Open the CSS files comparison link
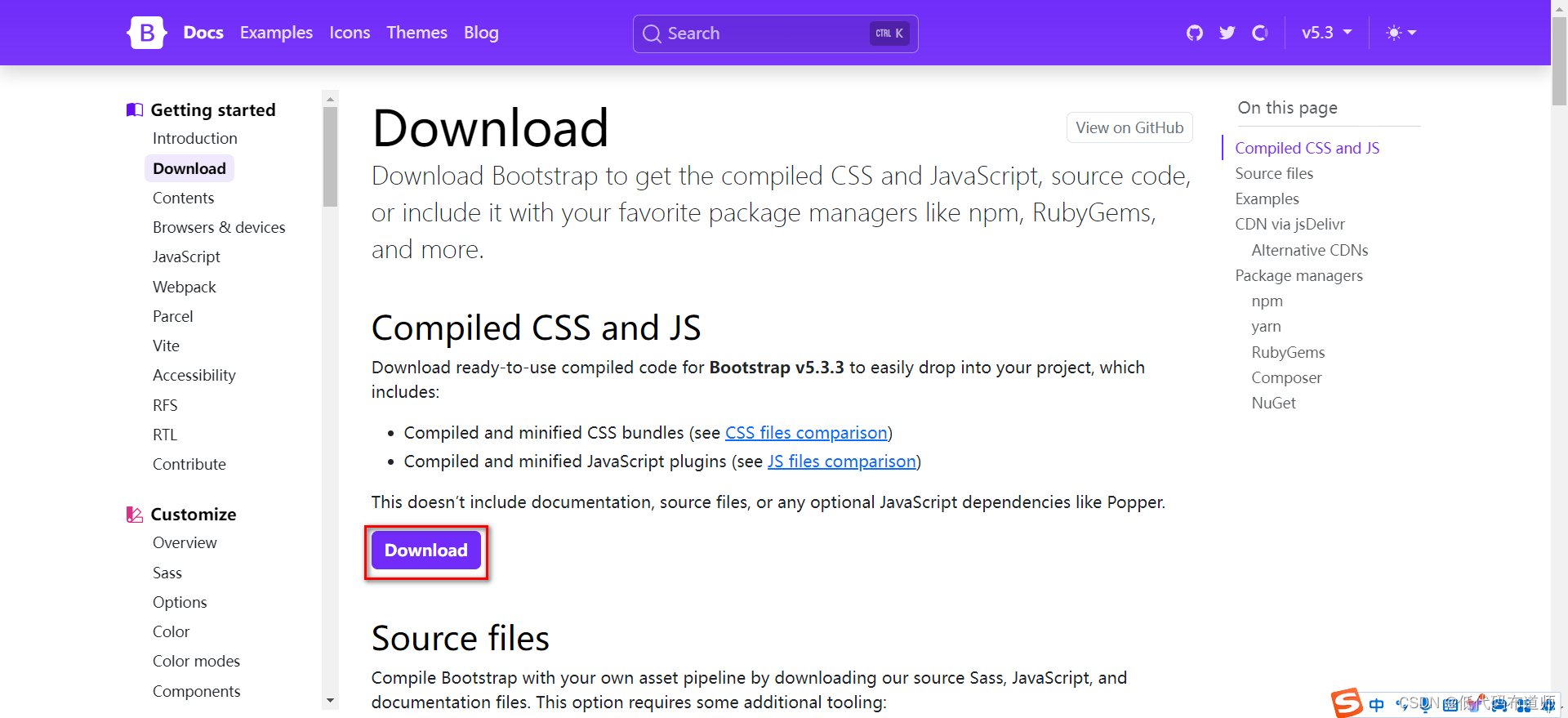1568x718 pixels. 806,433
